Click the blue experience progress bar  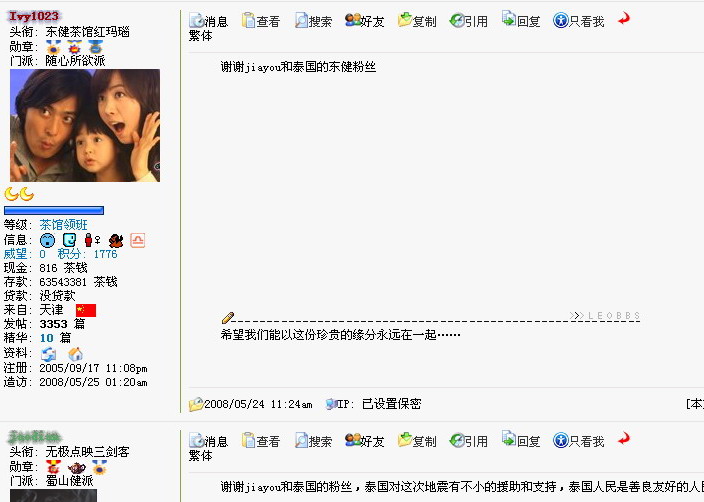[x=54, y=210]
